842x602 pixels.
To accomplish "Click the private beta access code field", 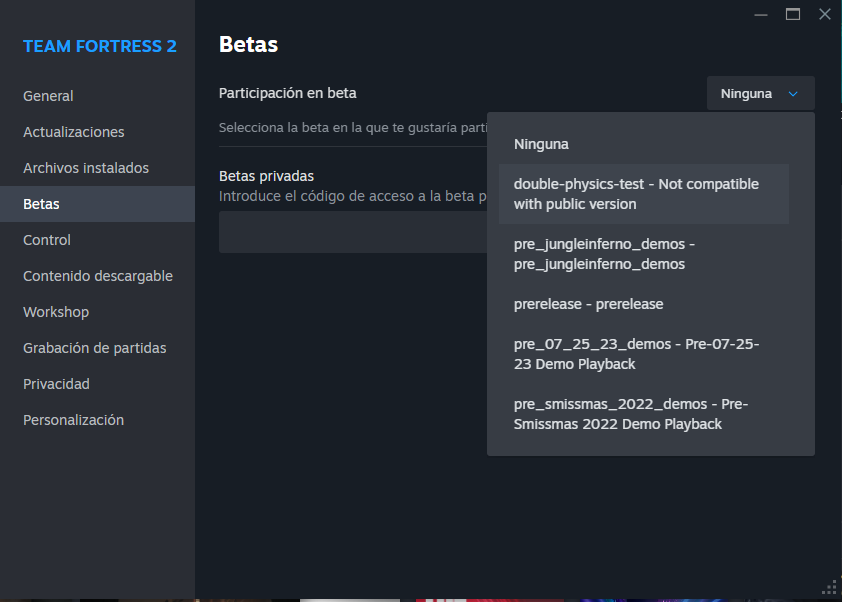I will (x=350, y=231).
